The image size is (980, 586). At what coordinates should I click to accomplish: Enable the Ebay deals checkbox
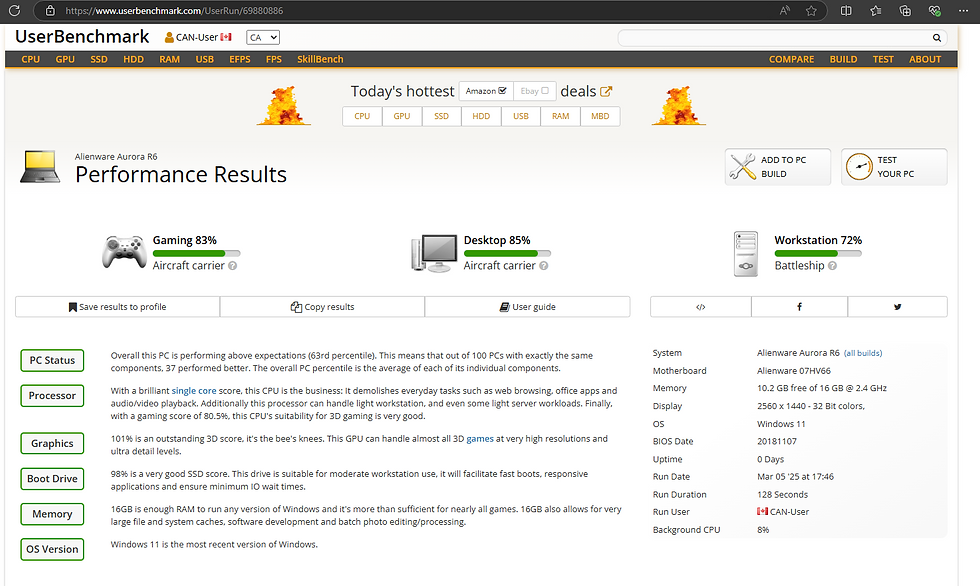[545, 91]
